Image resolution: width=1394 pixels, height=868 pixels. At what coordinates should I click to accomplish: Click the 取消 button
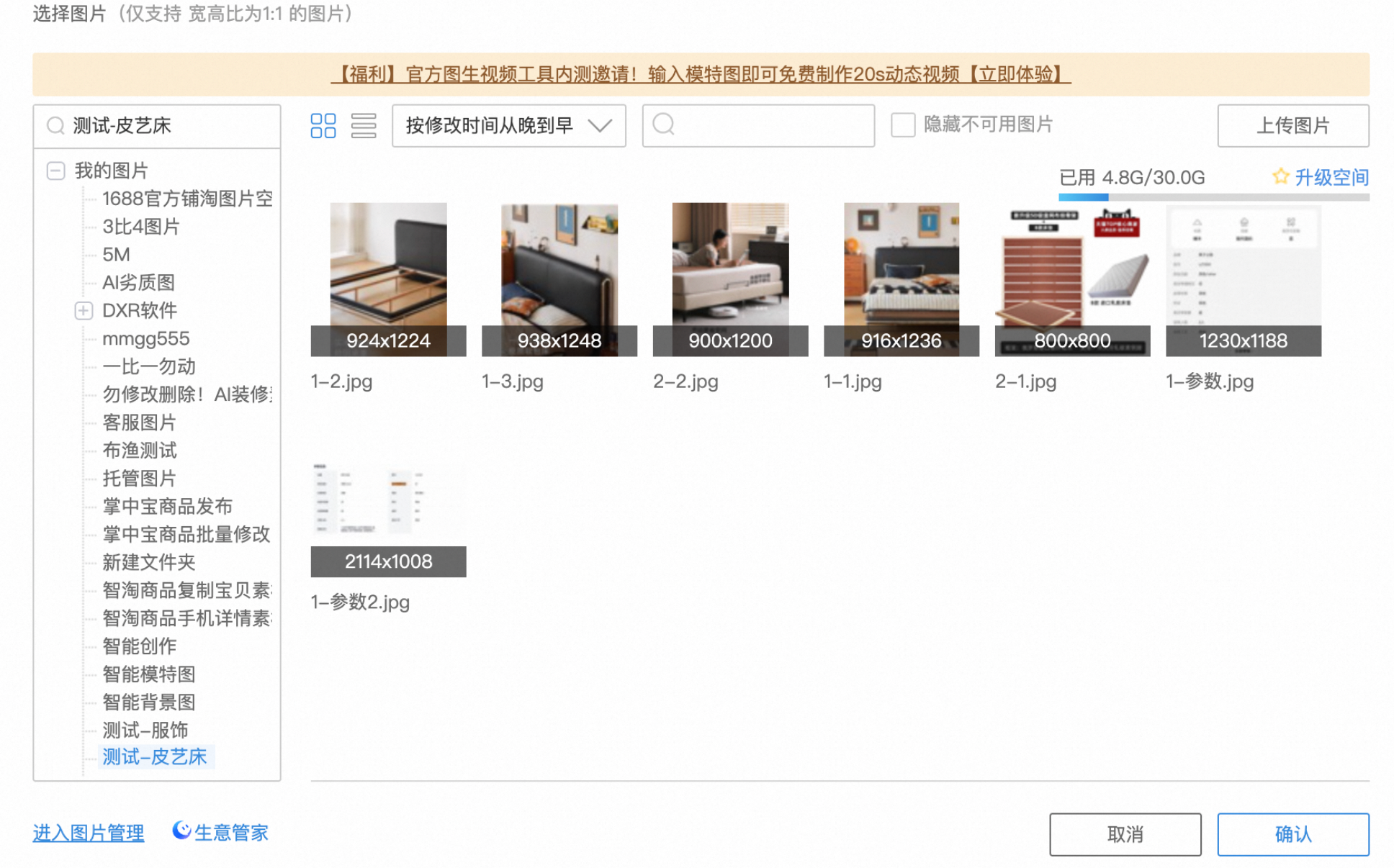pos(1125,834)
